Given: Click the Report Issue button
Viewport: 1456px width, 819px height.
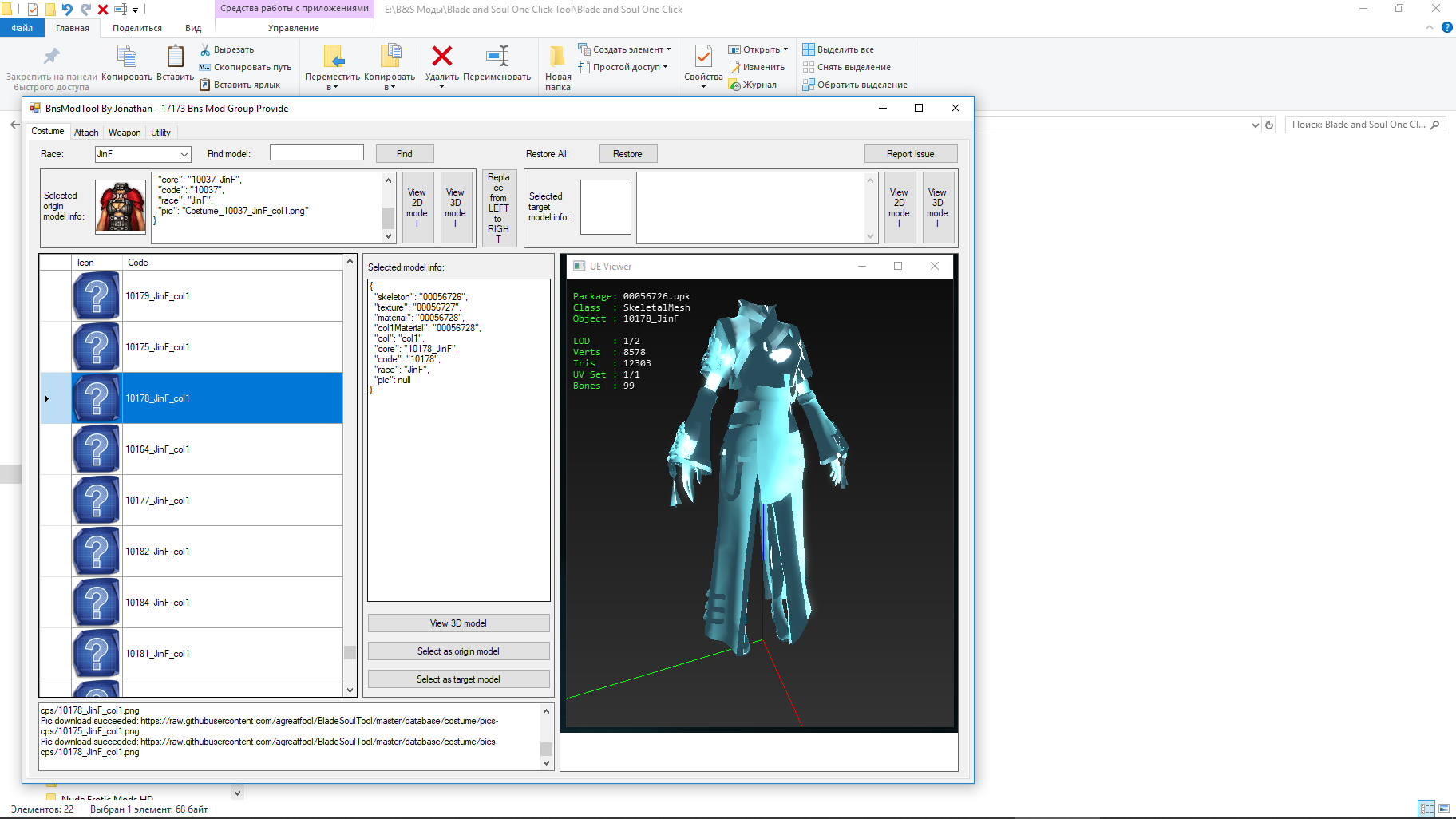Looking at the screenshot, I should point(910,154).
